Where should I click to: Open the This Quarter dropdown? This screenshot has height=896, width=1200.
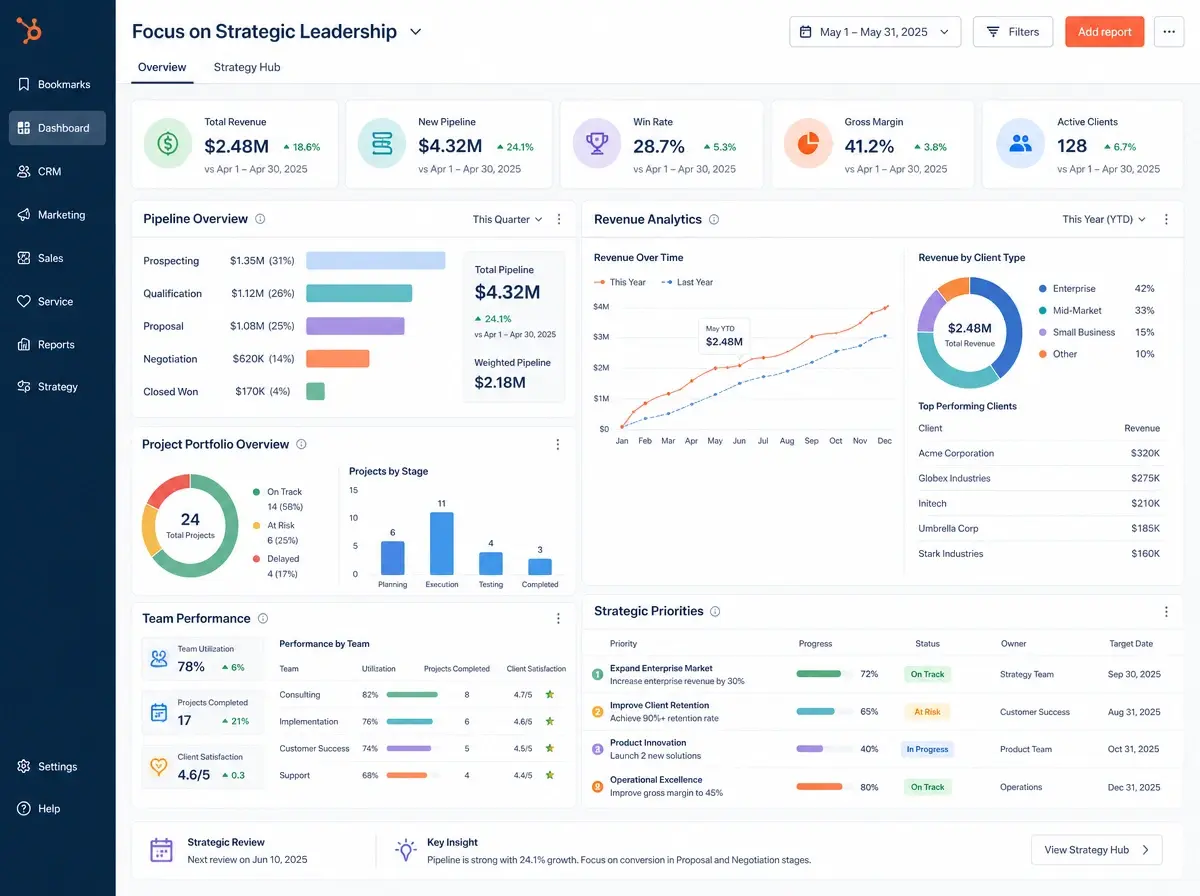pyautogui.click(x=508, y=219)
